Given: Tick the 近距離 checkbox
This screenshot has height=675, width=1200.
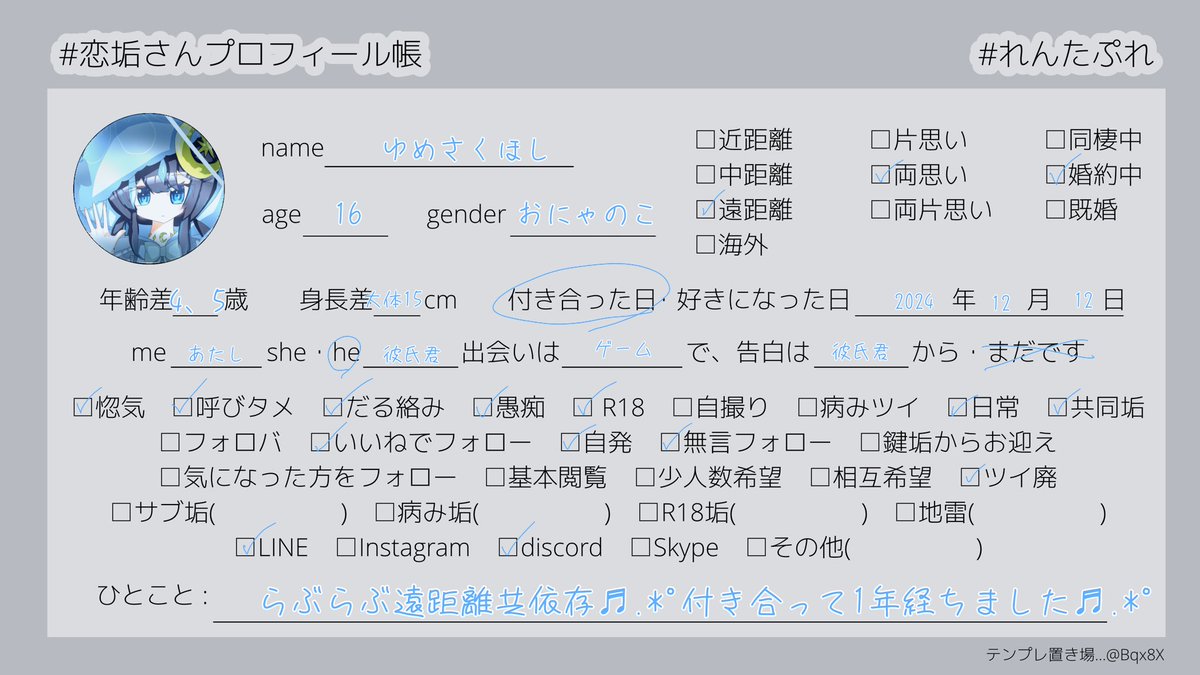Looking at the screenshot, I should pos(705,140).
